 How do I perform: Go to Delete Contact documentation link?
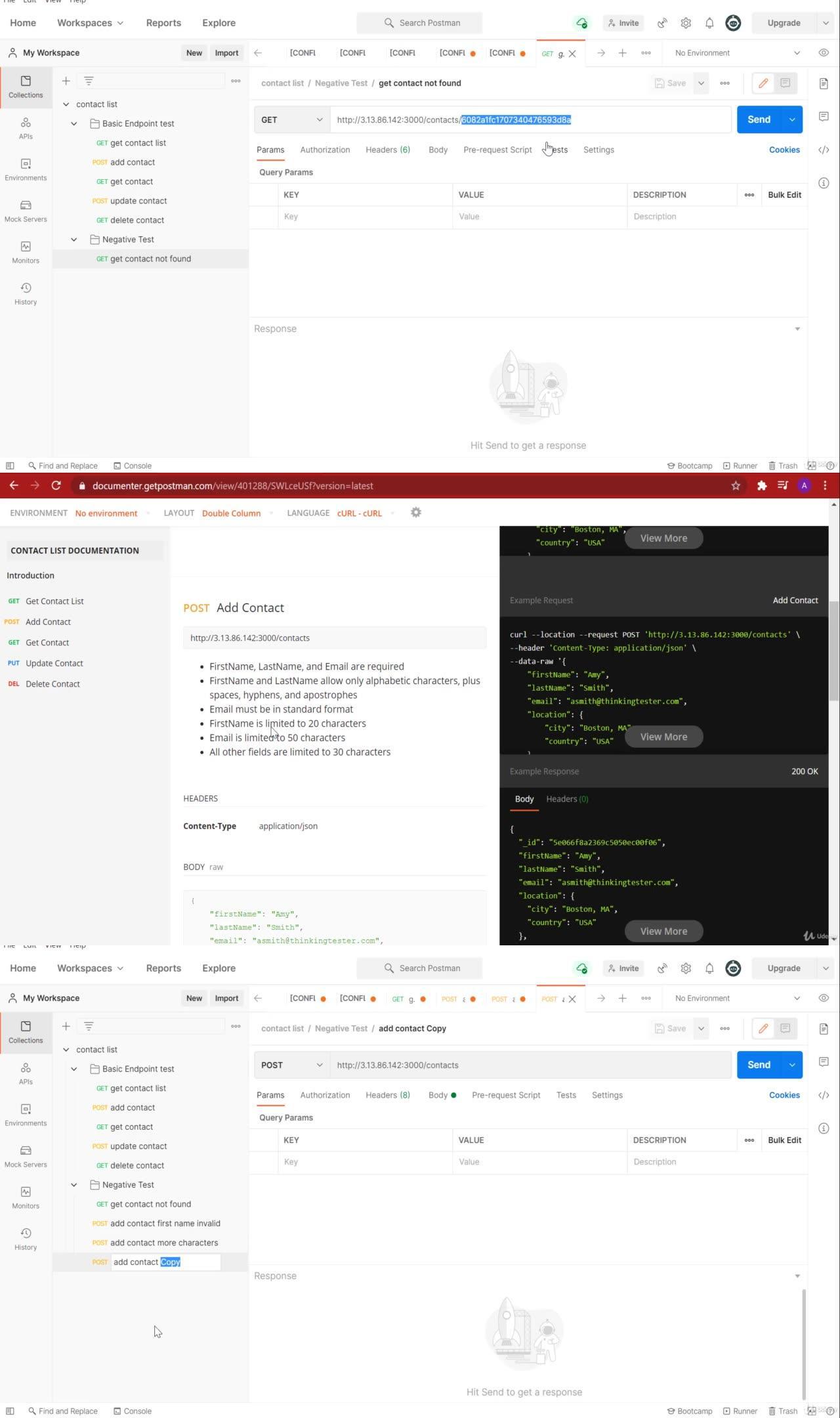pos(52,684)
